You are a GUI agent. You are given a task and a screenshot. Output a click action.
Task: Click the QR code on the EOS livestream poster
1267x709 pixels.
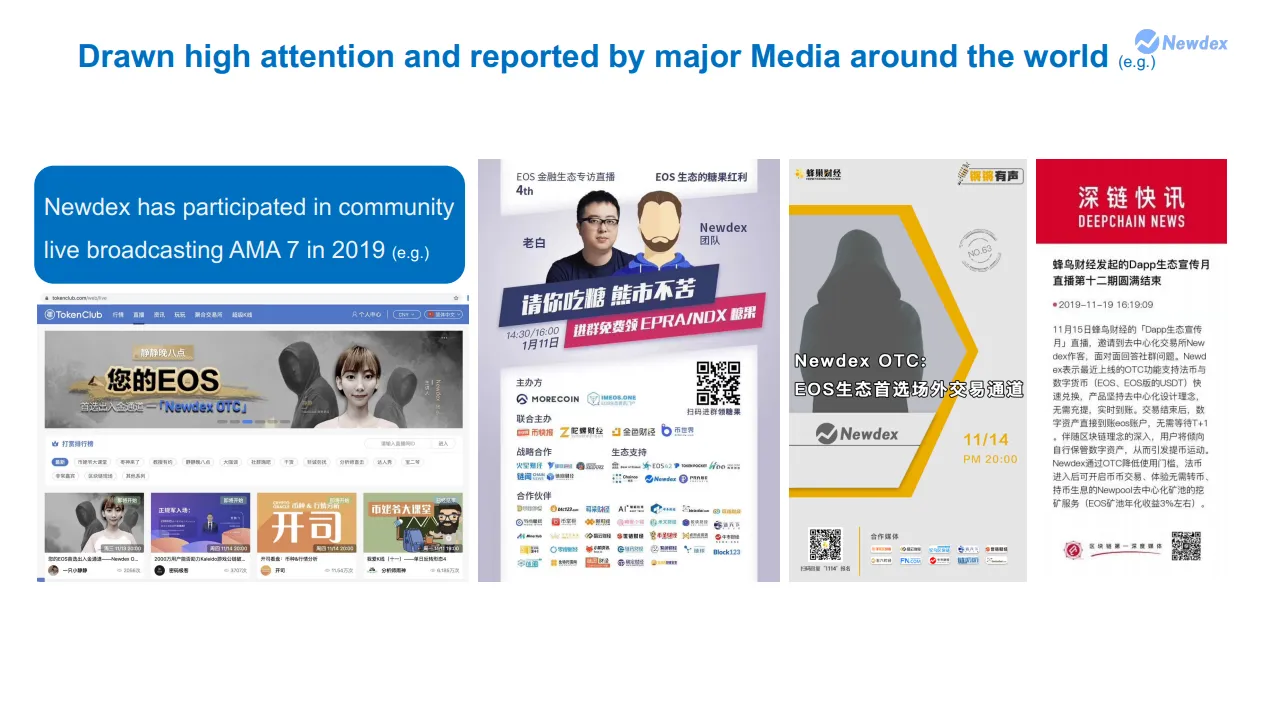click(719, 383)
